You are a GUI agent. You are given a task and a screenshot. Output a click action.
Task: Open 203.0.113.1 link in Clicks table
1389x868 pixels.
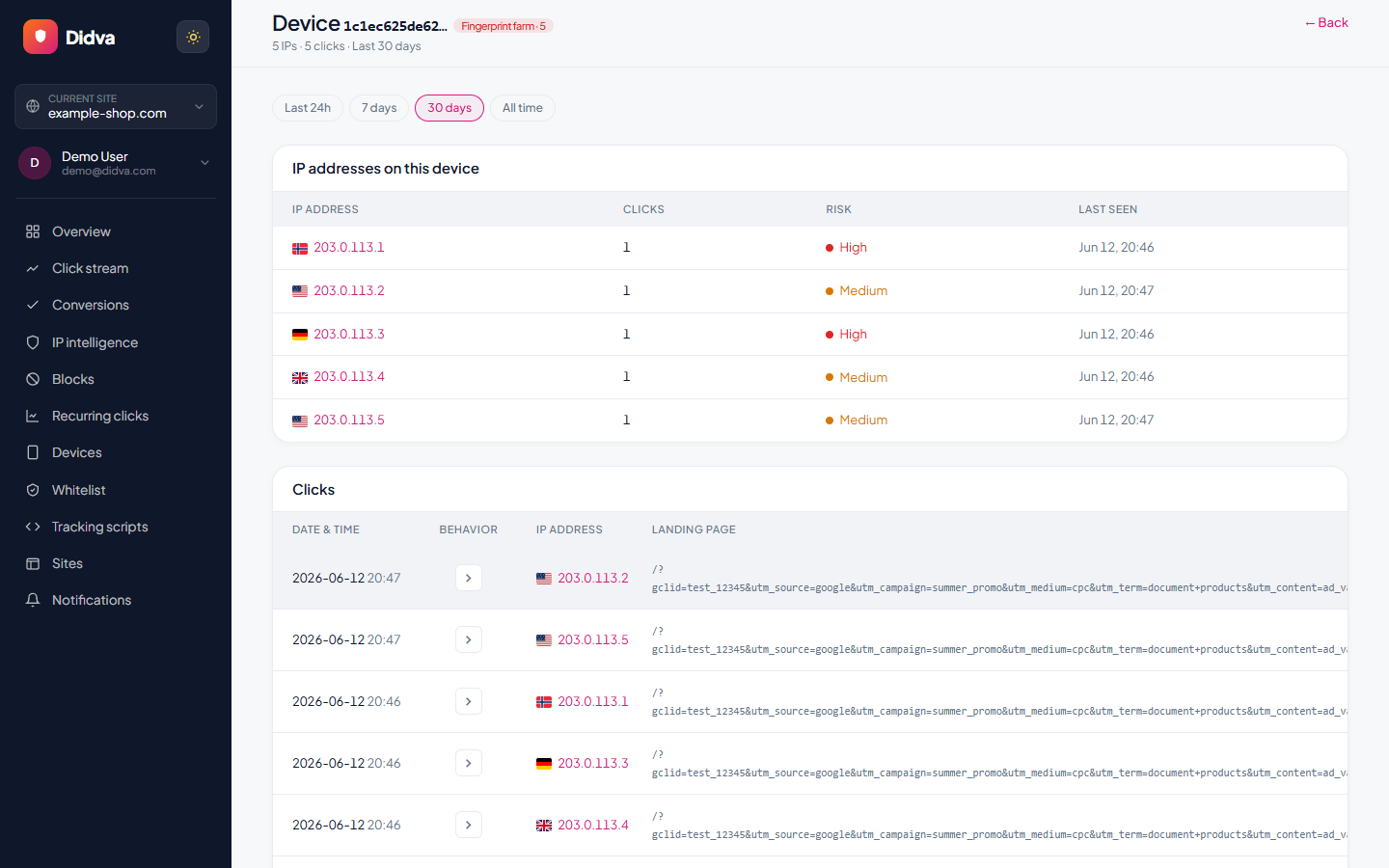click(x=592, y=701)
